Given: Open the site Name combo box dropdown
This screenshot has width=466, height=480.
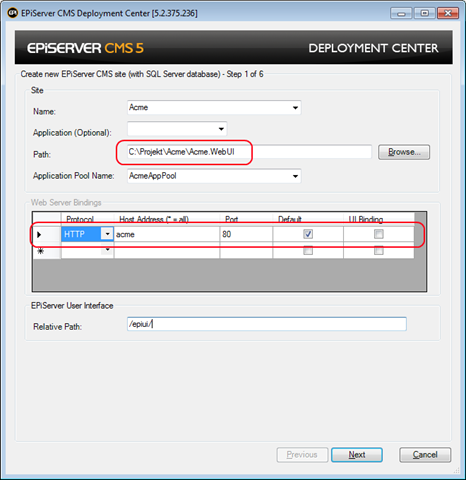Looking at the screenshot, I should [x=295, y=108].
